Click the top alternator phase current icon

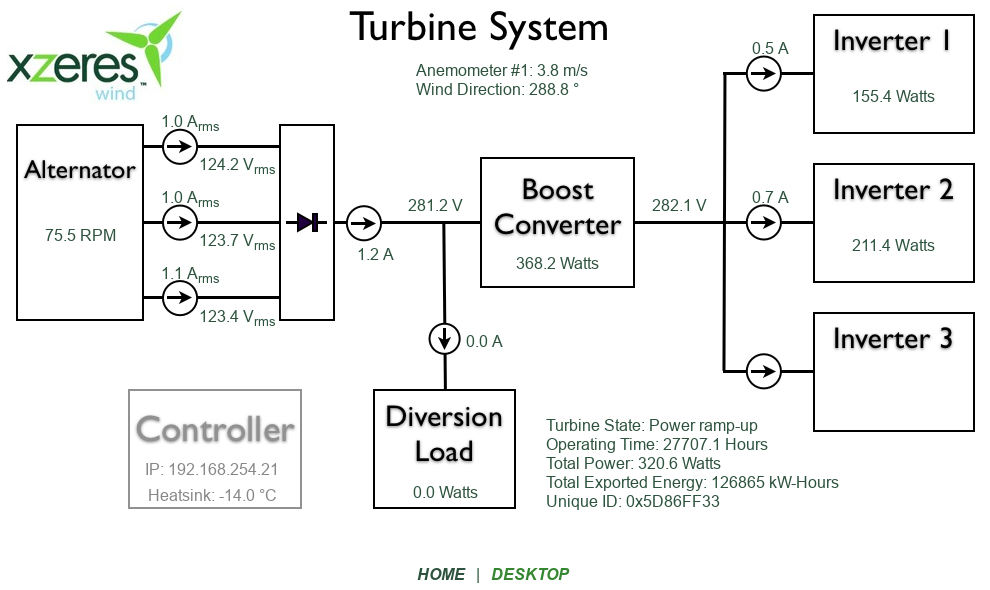[x=180, y=148]
